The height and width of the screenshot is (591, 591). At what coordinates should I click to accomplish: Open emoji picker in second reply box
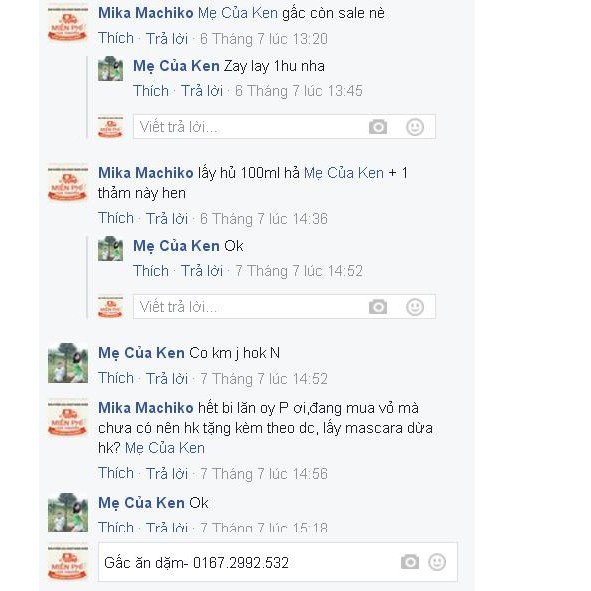click(x=415, y=307)
